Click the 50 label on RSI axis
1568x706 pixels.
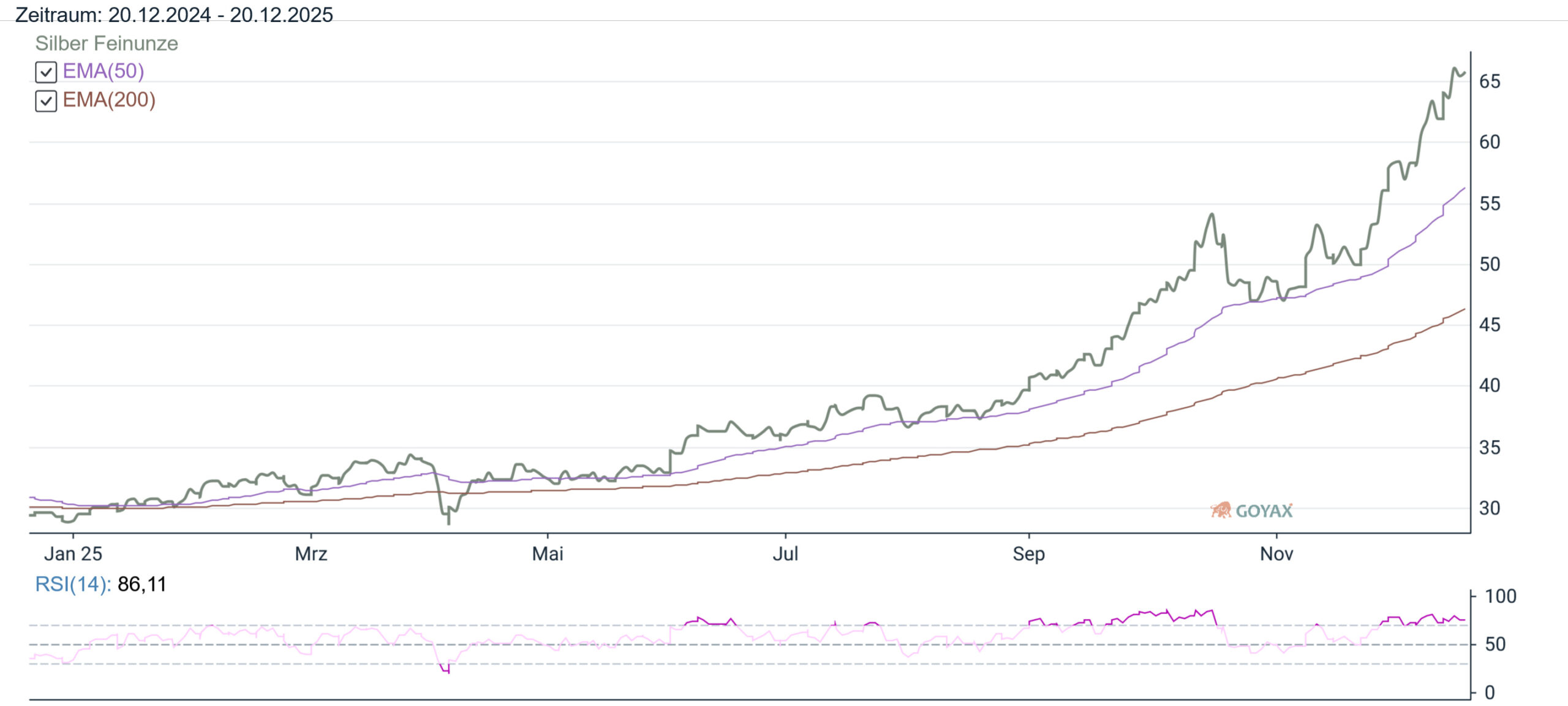(x=1495, y=644)
